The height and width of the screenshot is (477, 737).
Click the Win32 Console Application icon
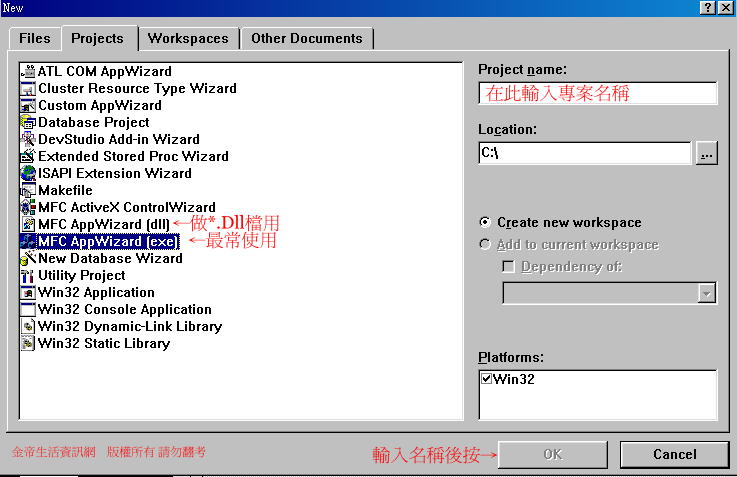[28, 309]
